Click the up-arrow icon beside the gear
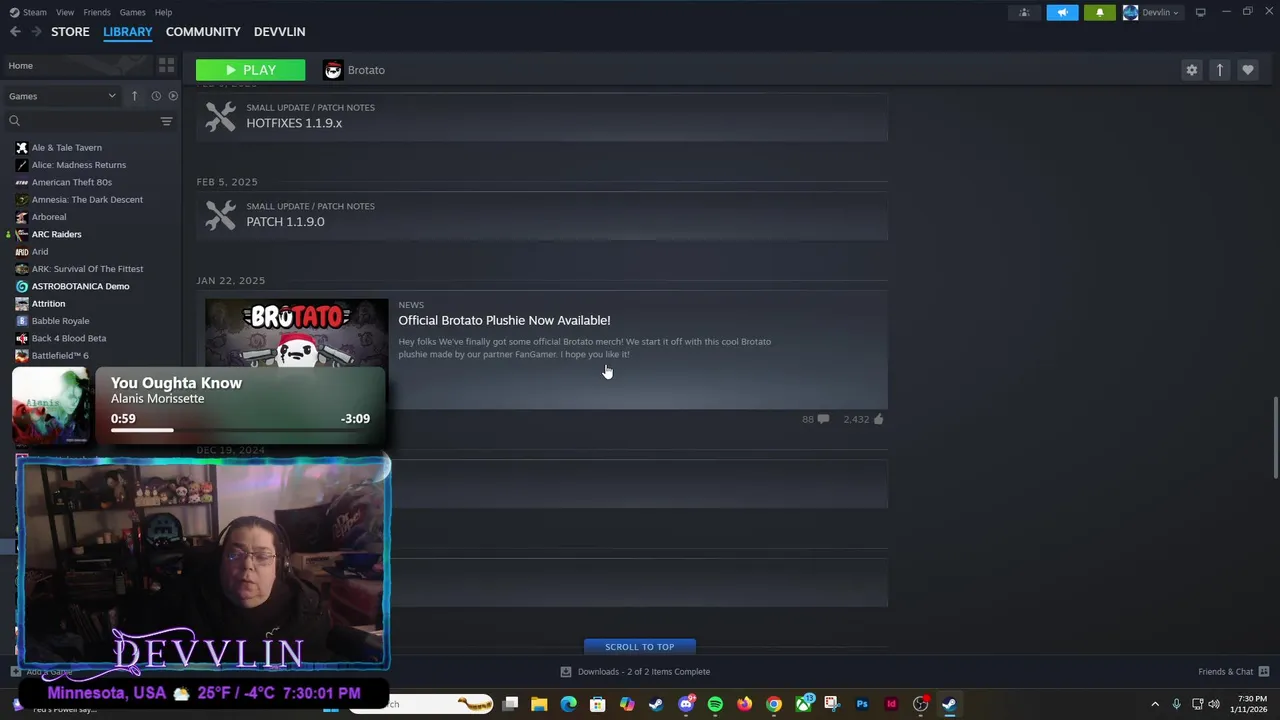The width and height of the screenshot is (1280, 720). click(x=1219, y=70)
